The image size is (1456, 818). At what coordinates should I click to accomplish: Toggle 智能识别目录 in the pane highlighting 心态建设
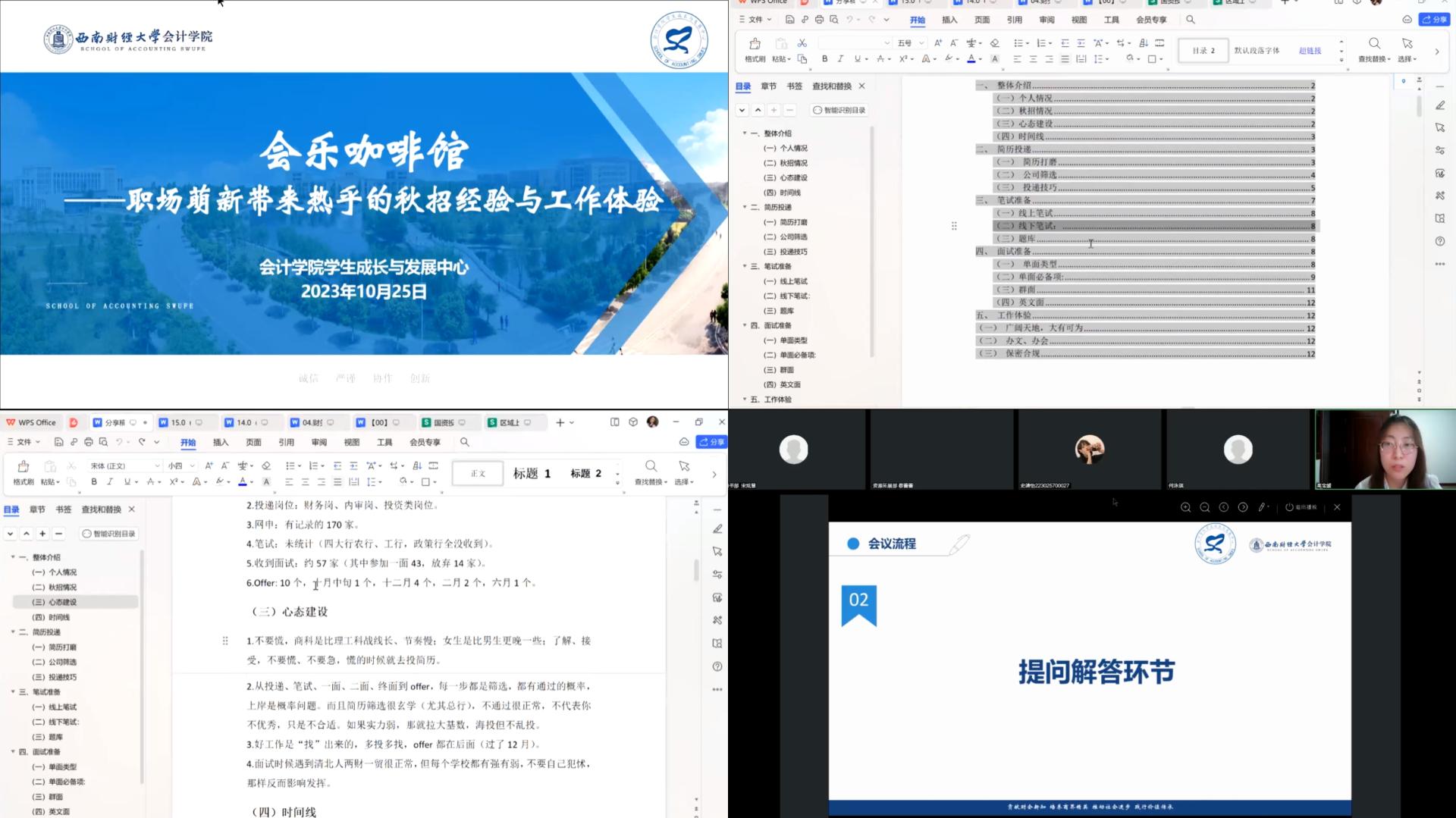(108, 534)
